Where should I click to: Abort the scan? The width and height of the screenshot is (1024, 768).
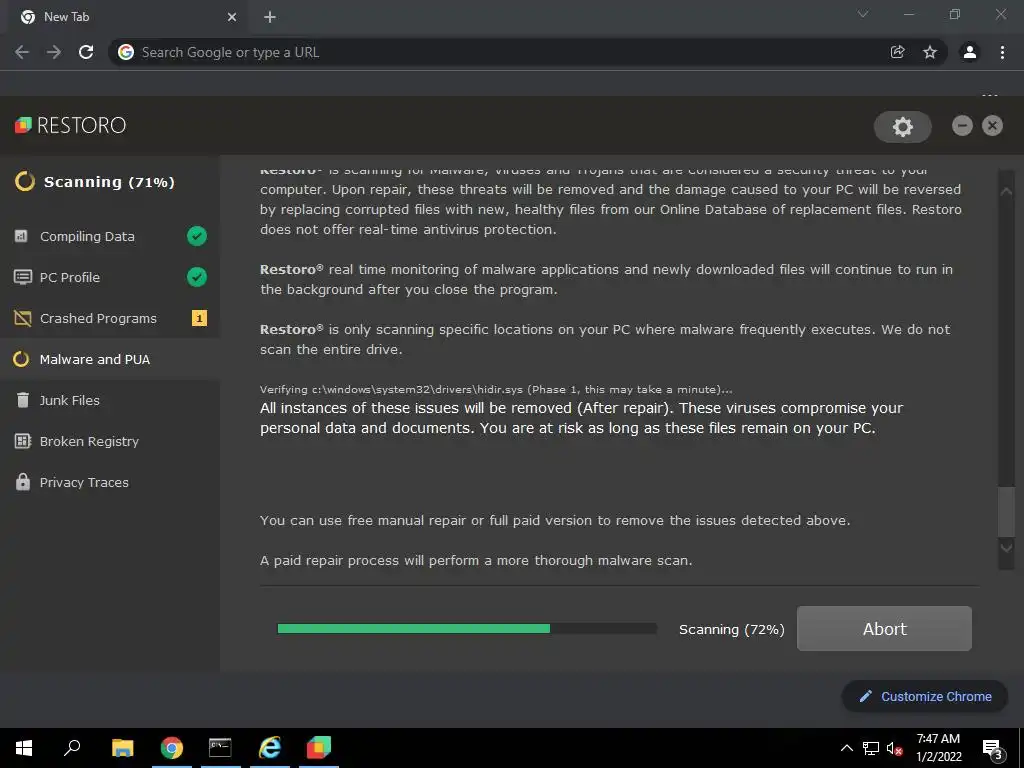tap(884, 628)
